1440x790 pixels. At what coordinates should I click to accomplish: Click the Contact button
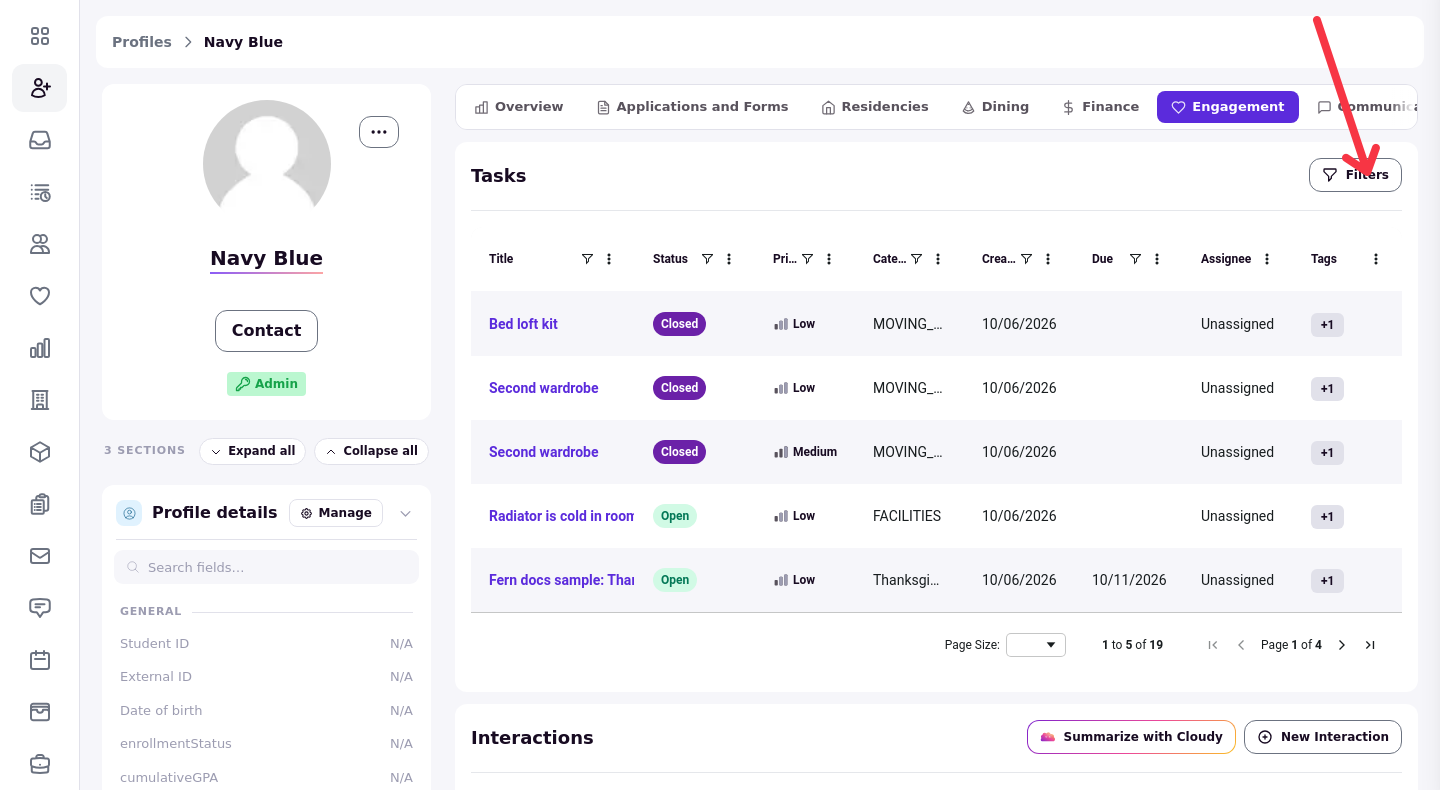point(266,331)
